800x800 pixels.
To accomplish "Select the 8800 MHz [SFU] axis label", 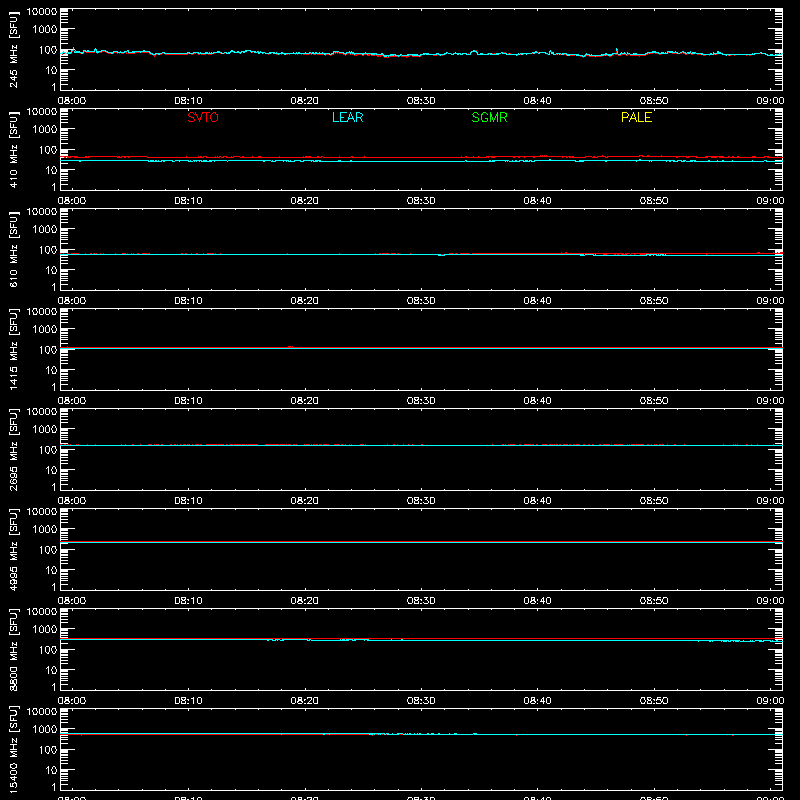I will 13,650.
